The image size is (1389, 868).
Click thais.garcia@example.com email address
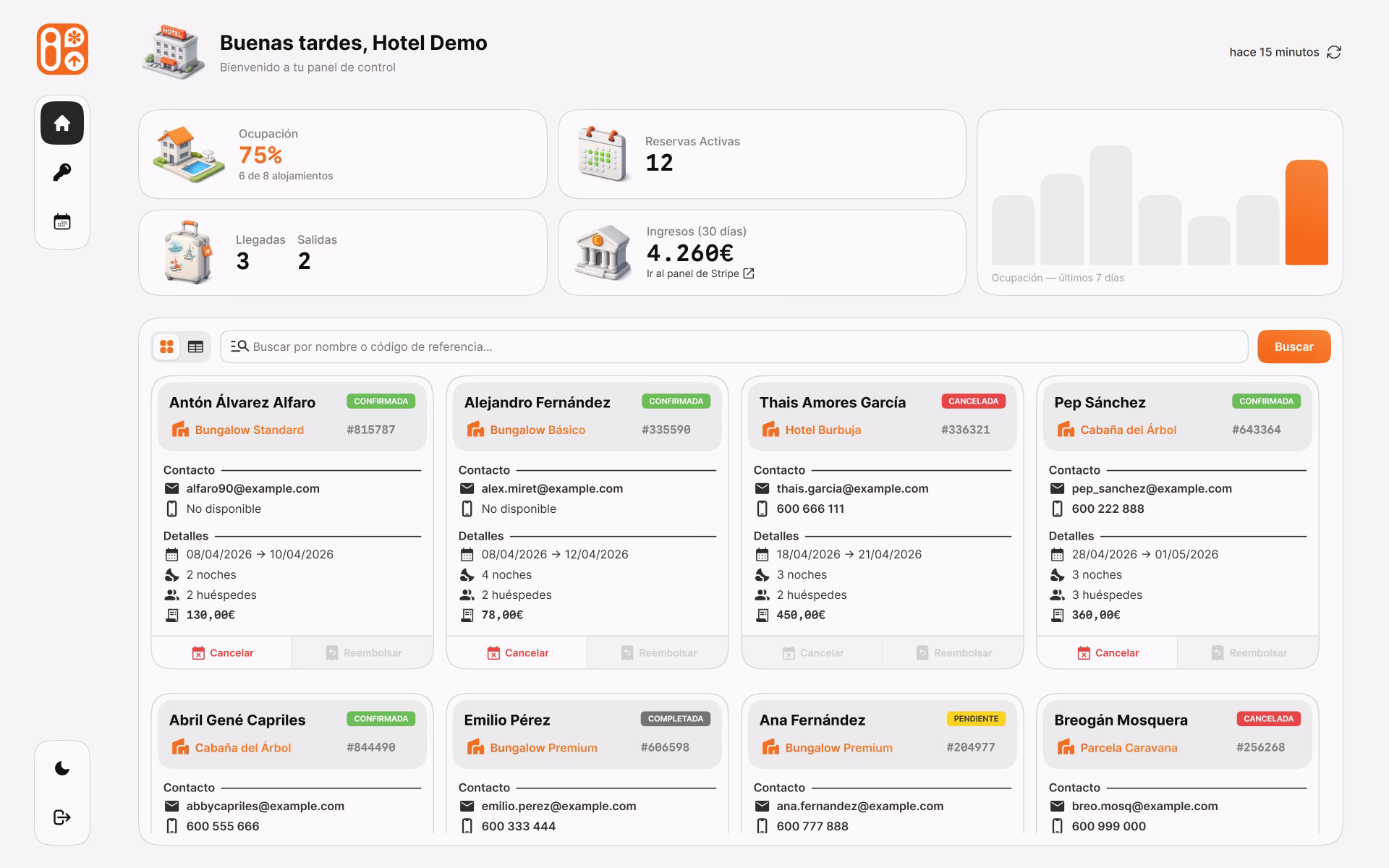[x=851, y=488]
